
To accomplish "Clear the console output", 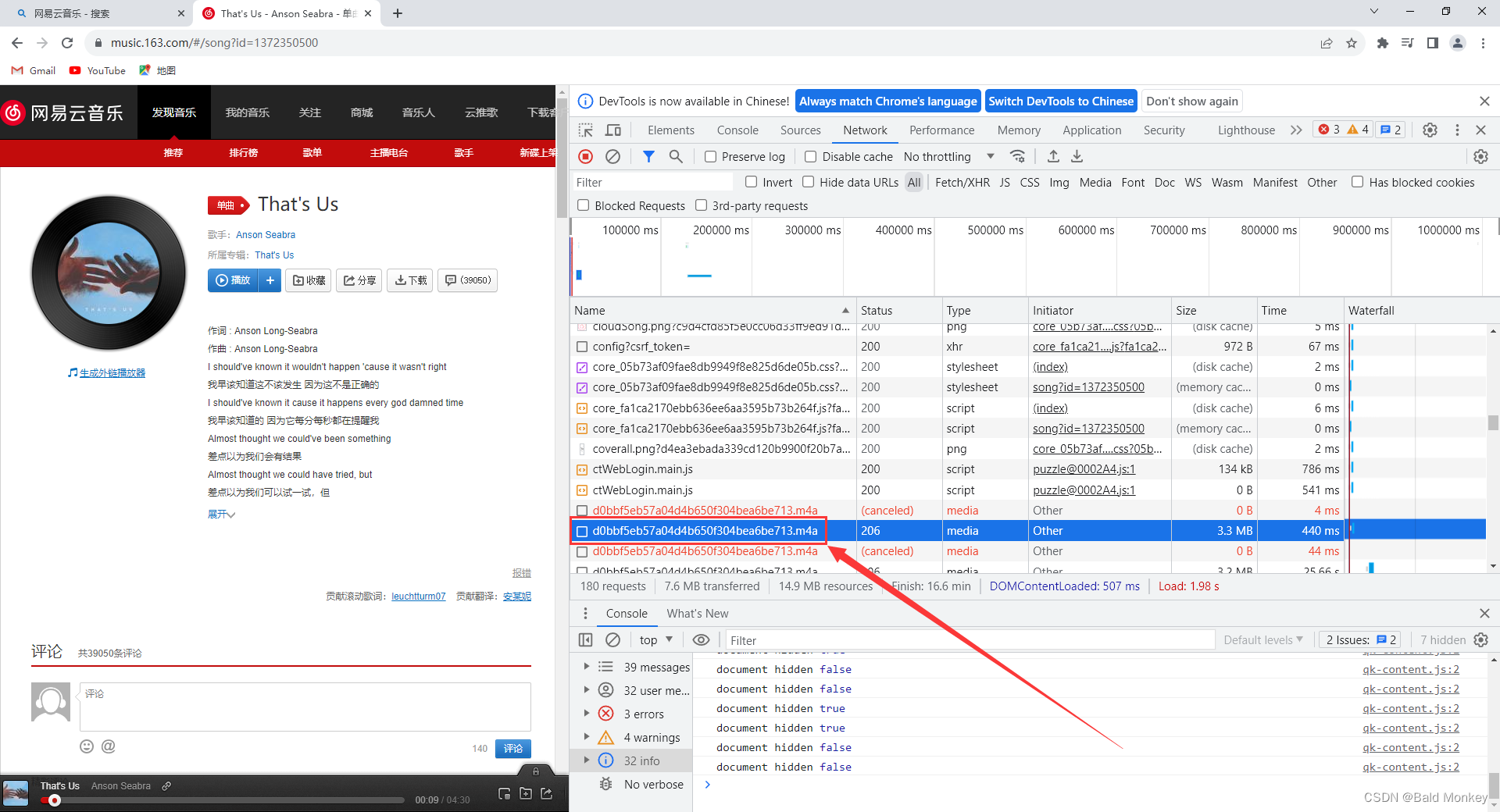I will click(613, 640).
